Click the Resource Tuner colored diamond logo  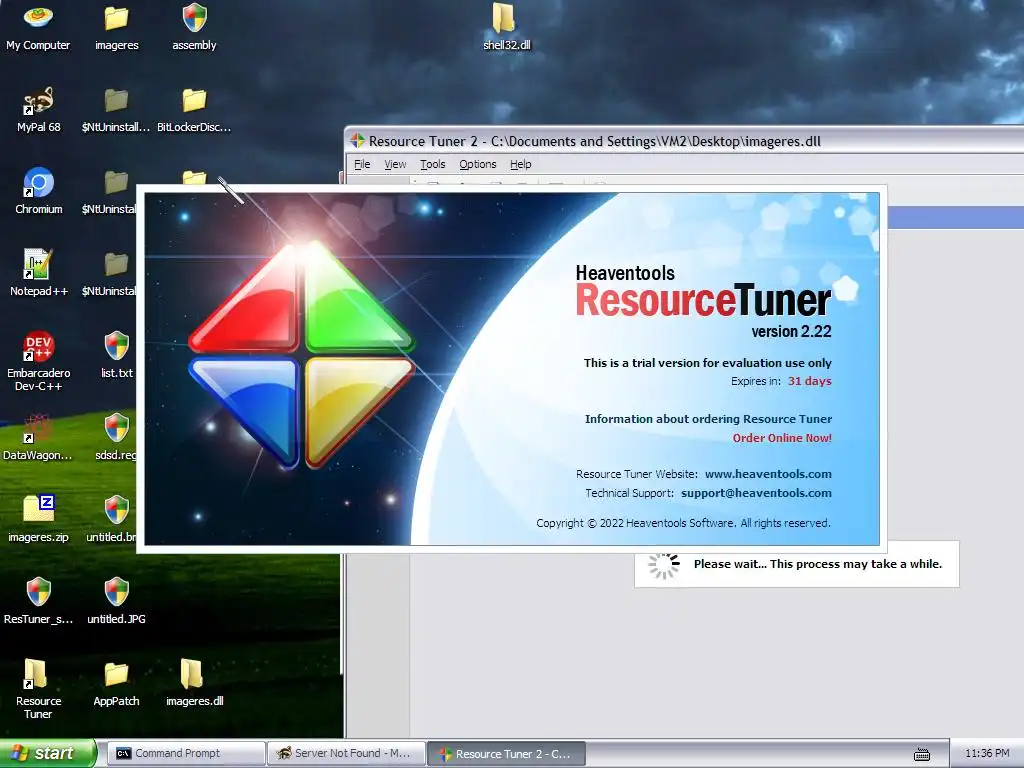302,355
